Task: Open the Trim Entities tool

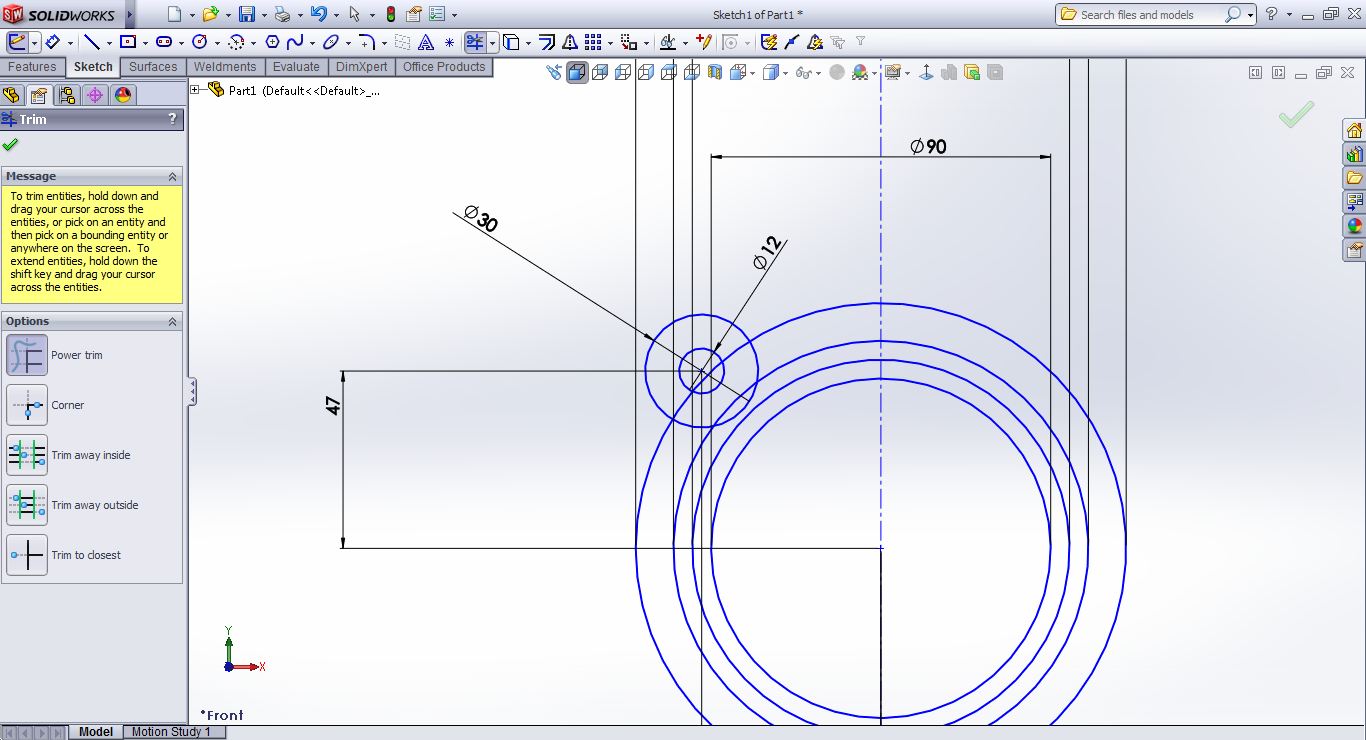Action: [x=477, y=41]
